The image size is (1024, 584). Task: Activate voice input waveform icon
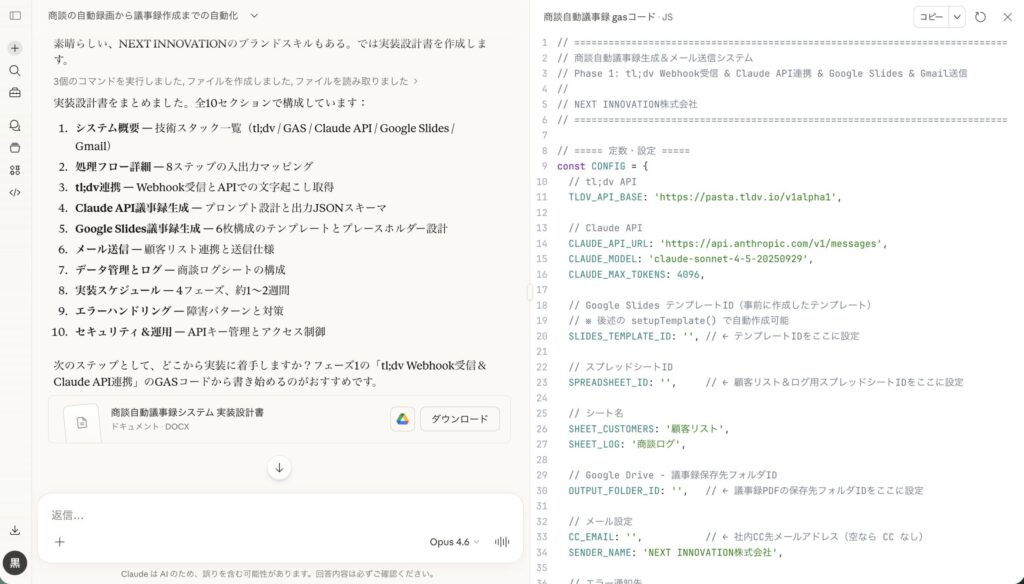[502, 542]
